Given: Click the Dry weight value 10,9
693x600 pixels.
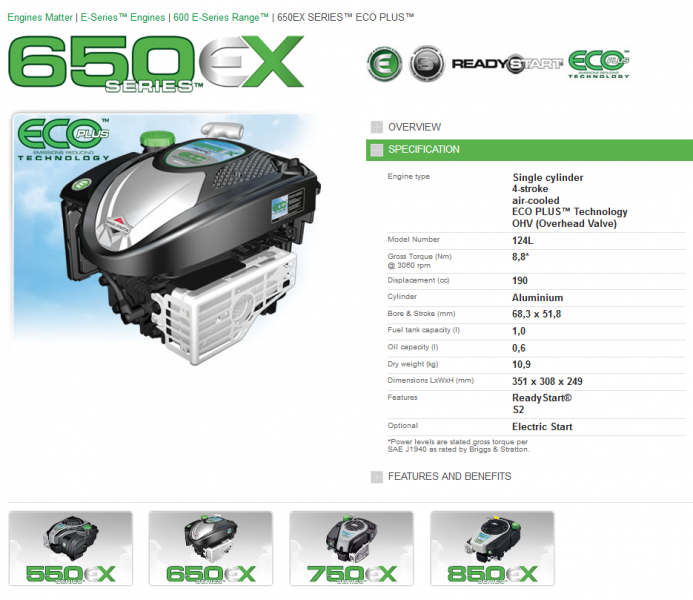Looking at the screenshot, I should coord(522,365).
